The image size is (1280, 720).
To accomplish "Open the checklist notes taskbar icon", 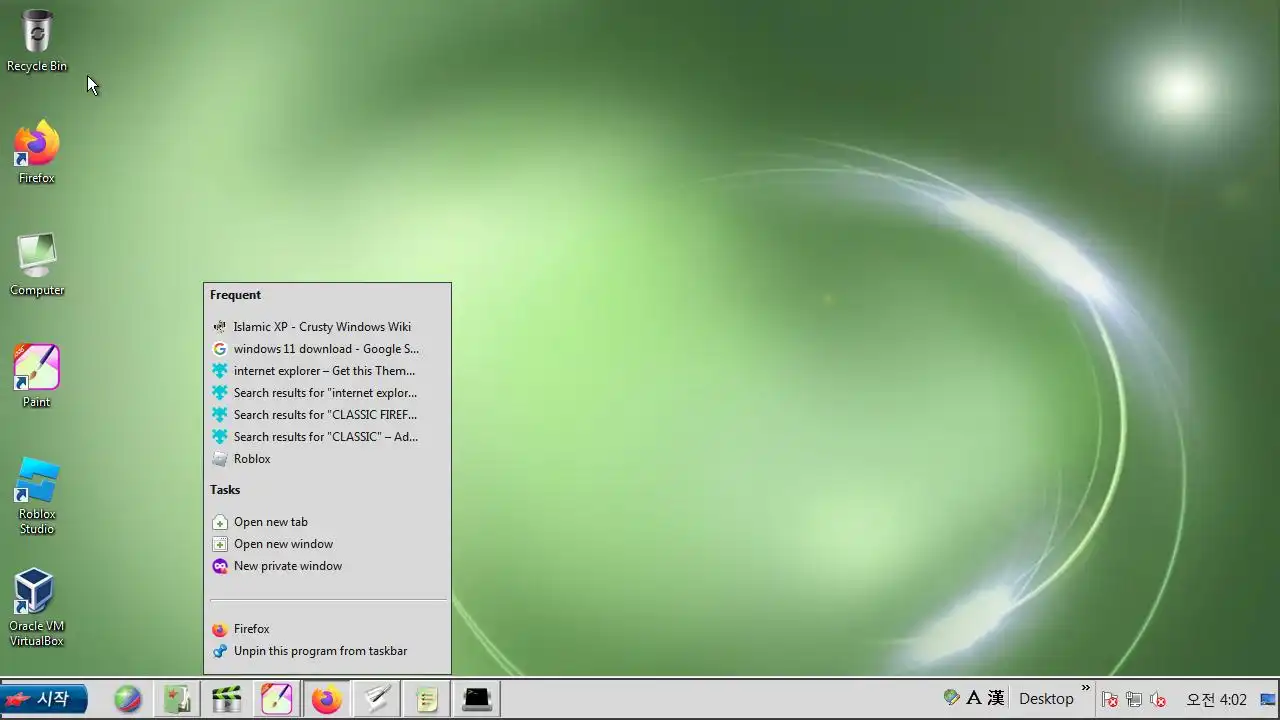I will 427,699.
